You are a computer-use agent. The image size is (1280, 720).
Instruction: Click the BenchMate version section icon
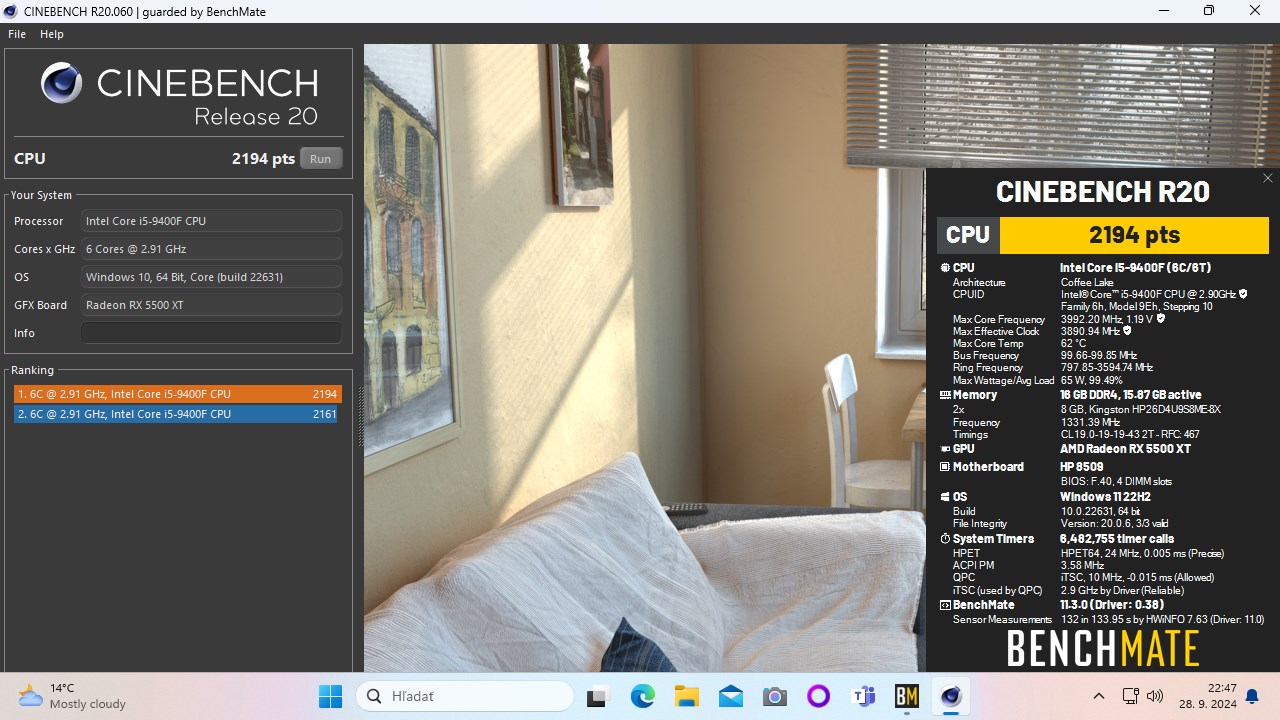(x=945, y=605)
